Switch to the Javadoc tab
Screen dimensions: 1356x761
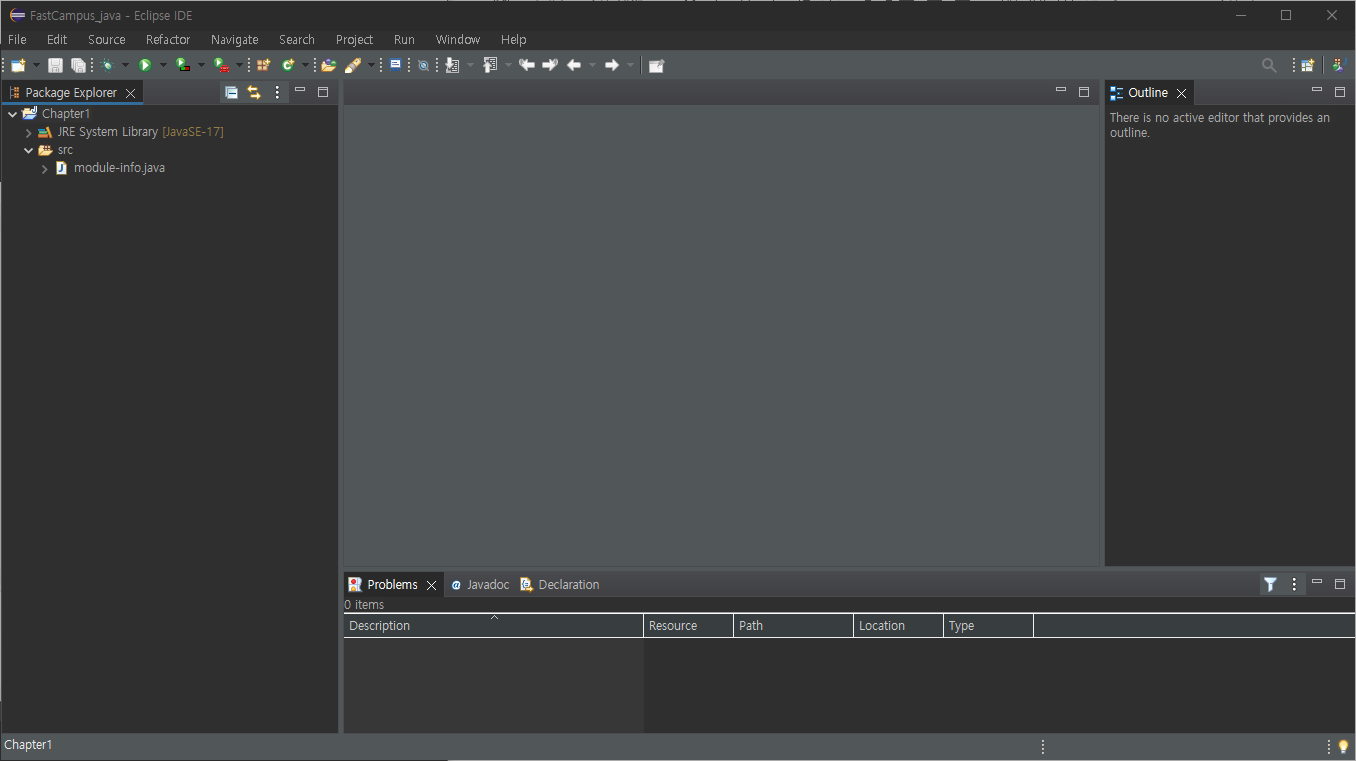[480, 585]
